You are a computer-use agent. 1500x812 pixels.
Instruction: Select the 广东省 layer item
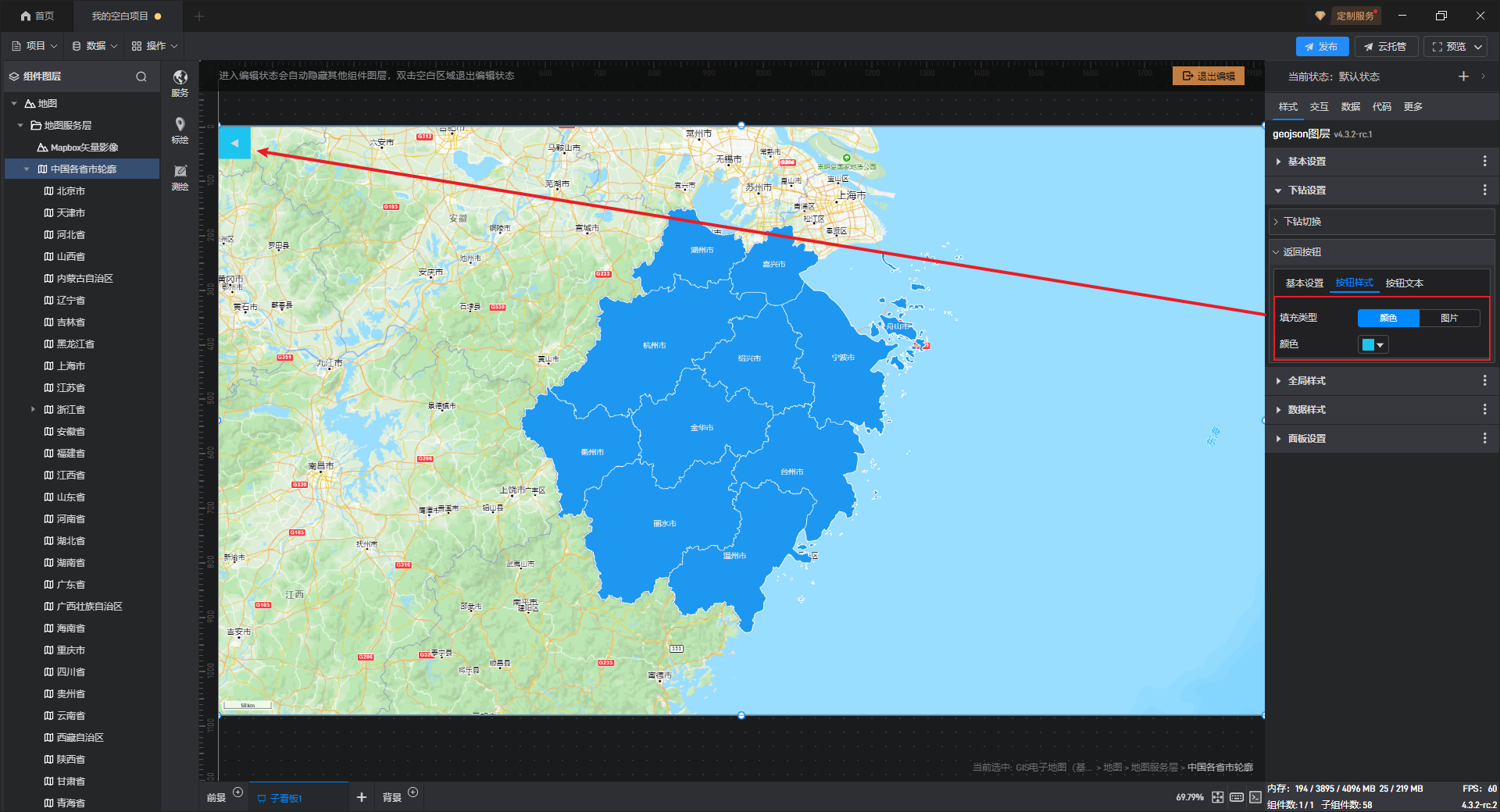(70, 584)
